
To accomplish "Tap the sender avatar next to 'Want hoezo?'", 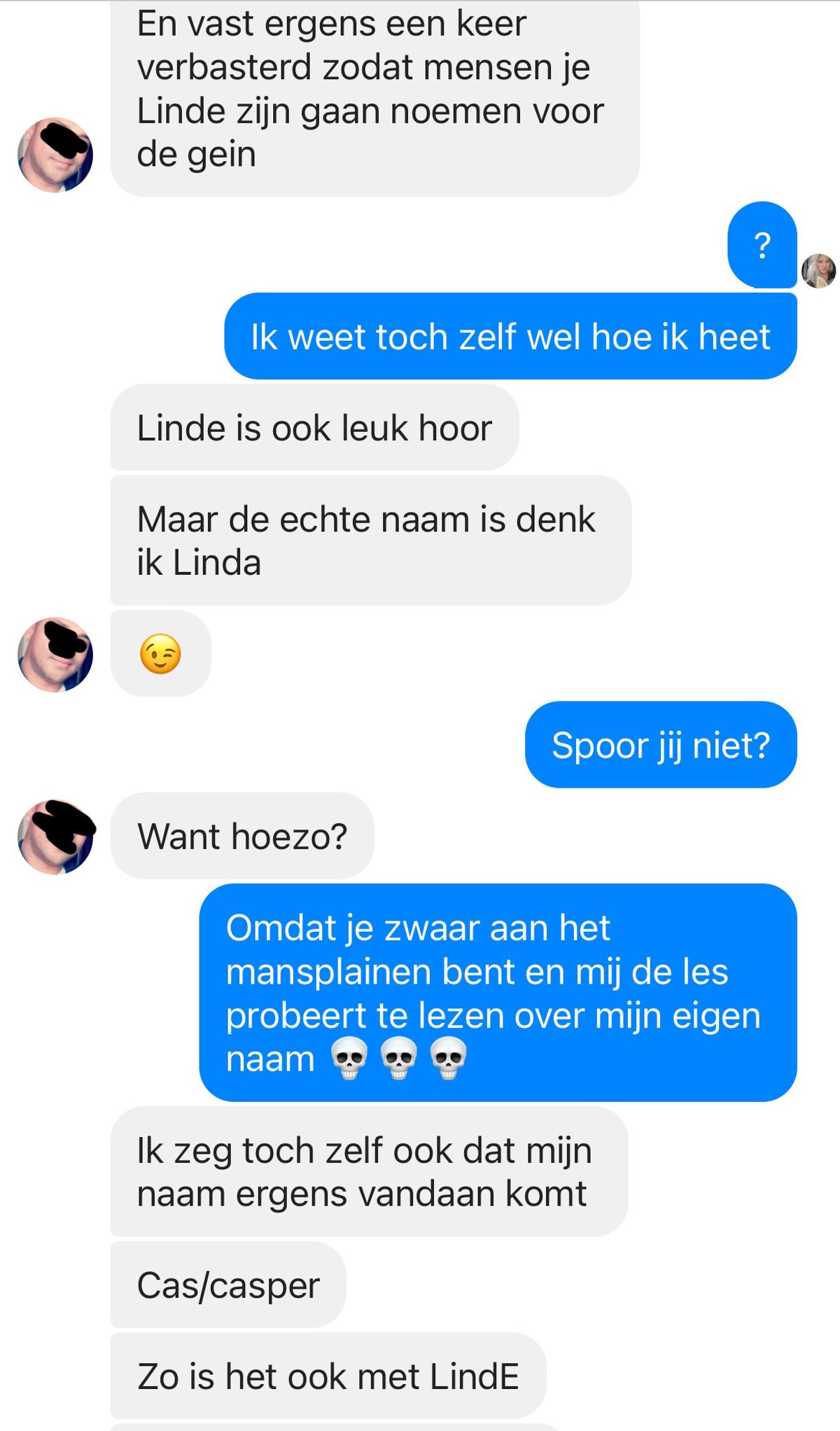I will click(x=55, y=837).
